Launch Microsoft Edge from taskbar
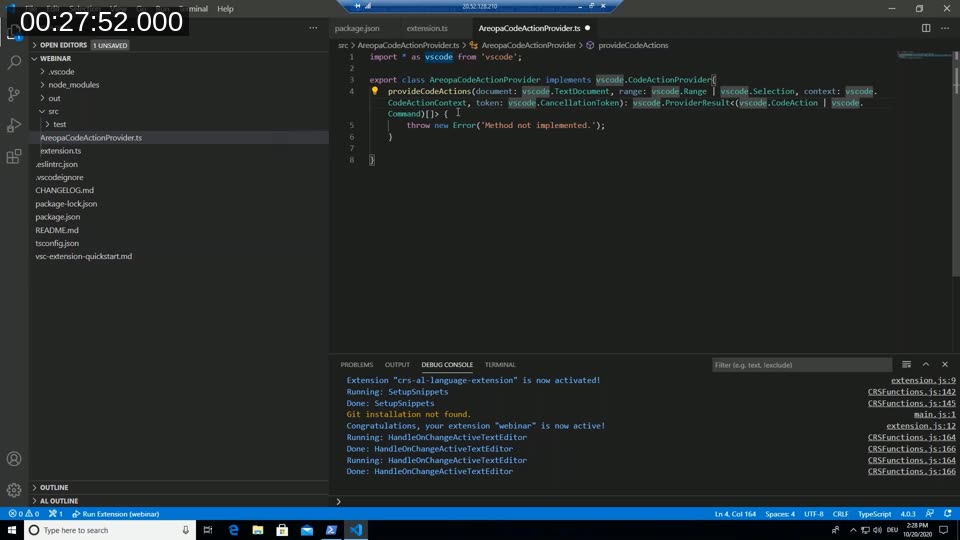The height and width of the screenshot is (540, 960). point(233,530)
